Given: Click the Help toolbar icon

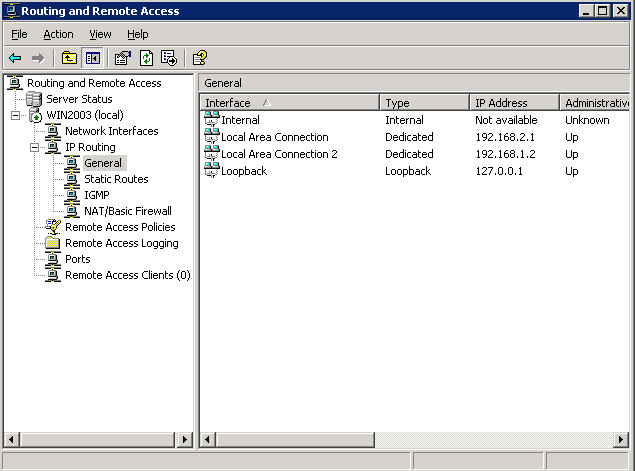Looking at the screenshot, I should point(199,58).
